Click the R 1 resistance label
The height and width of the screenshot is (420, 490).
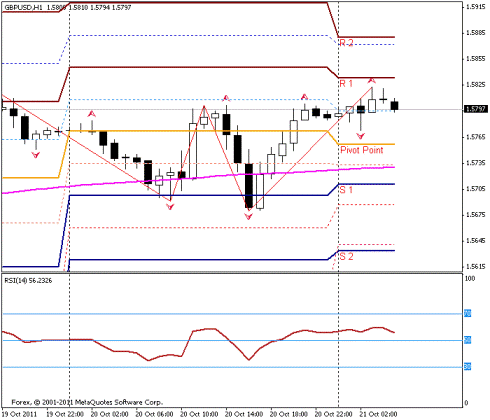point(346,83)
